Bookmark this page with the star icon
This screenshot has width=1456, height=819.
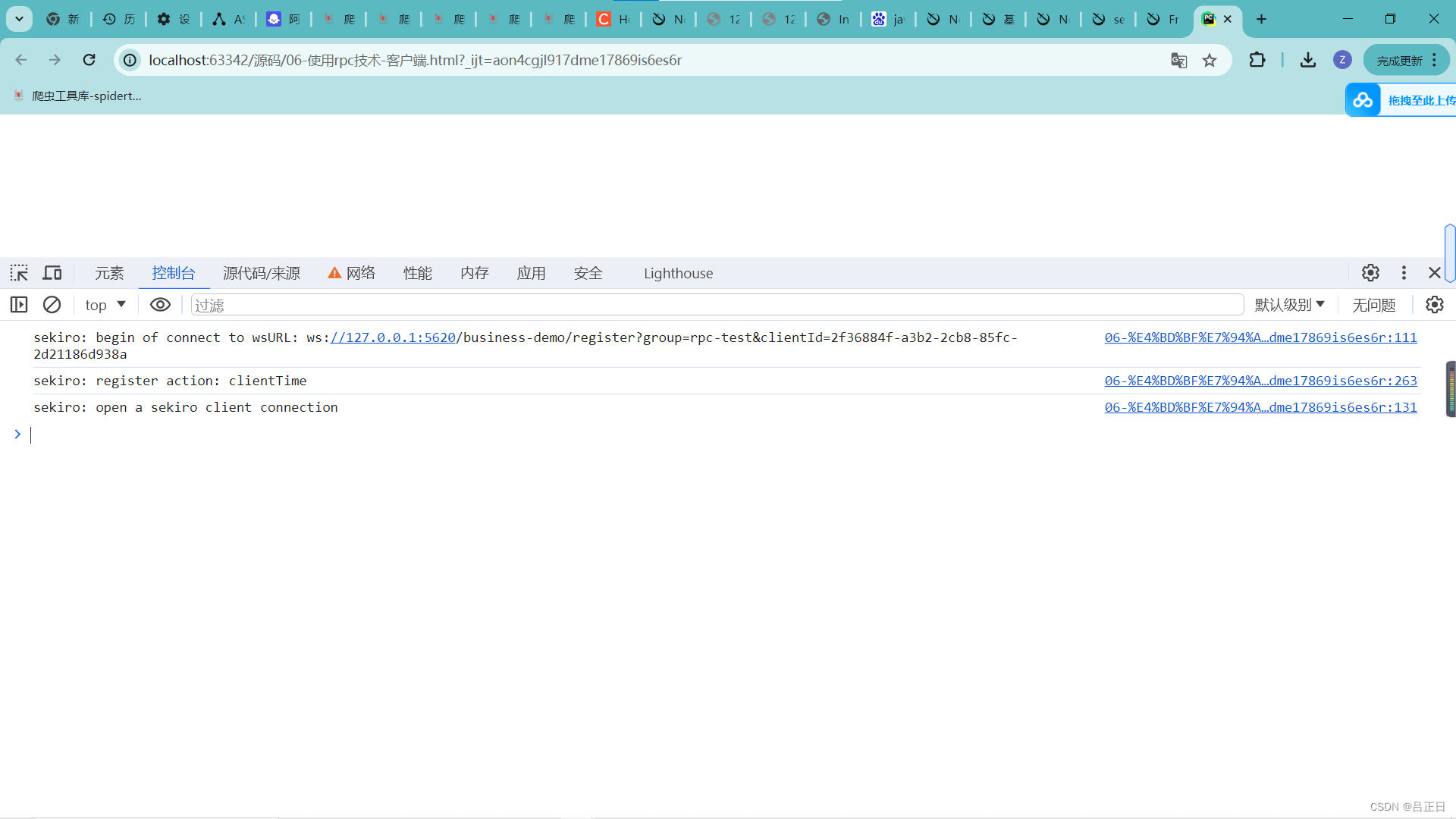1210,61
